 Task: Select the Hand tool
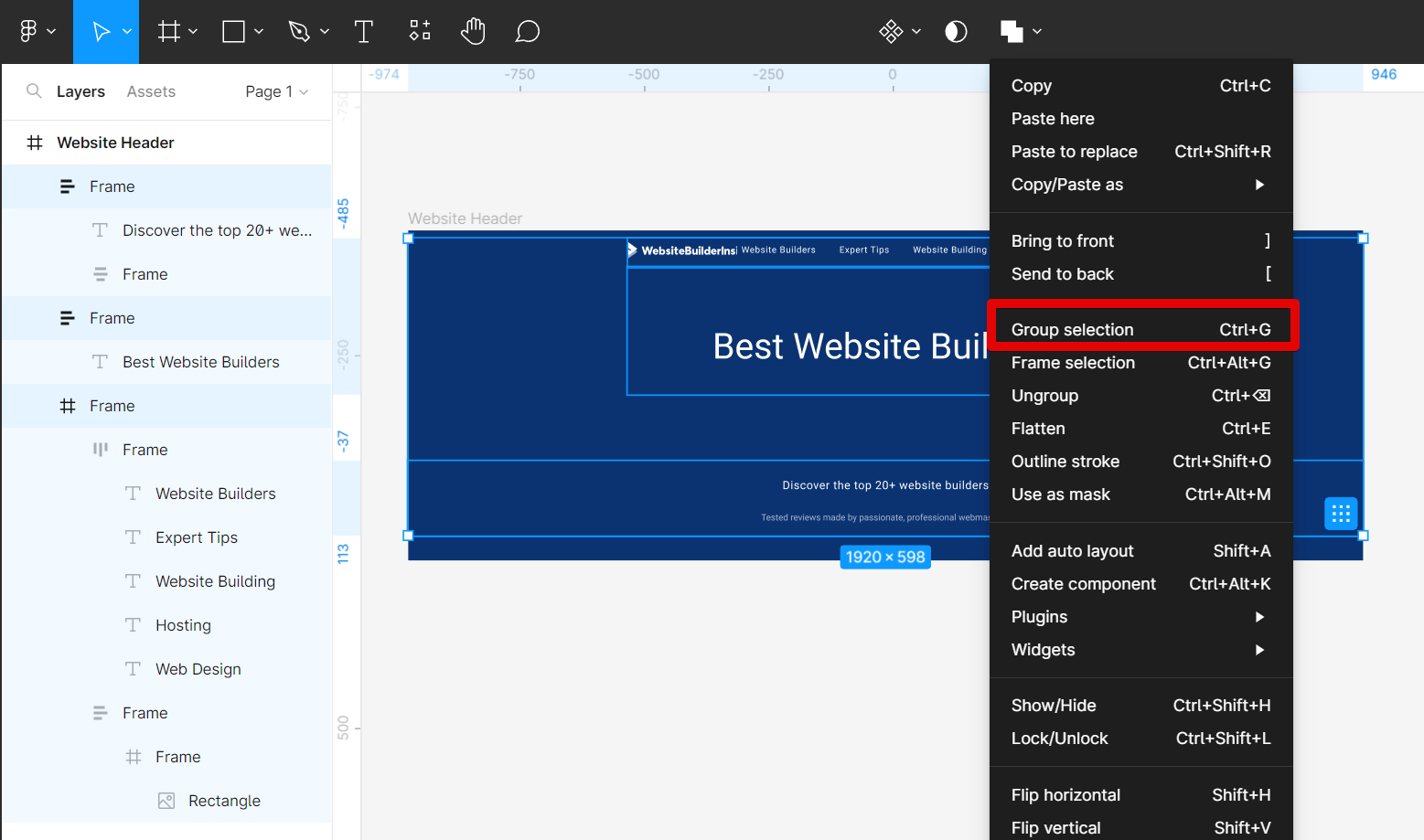tap(473, 32)
